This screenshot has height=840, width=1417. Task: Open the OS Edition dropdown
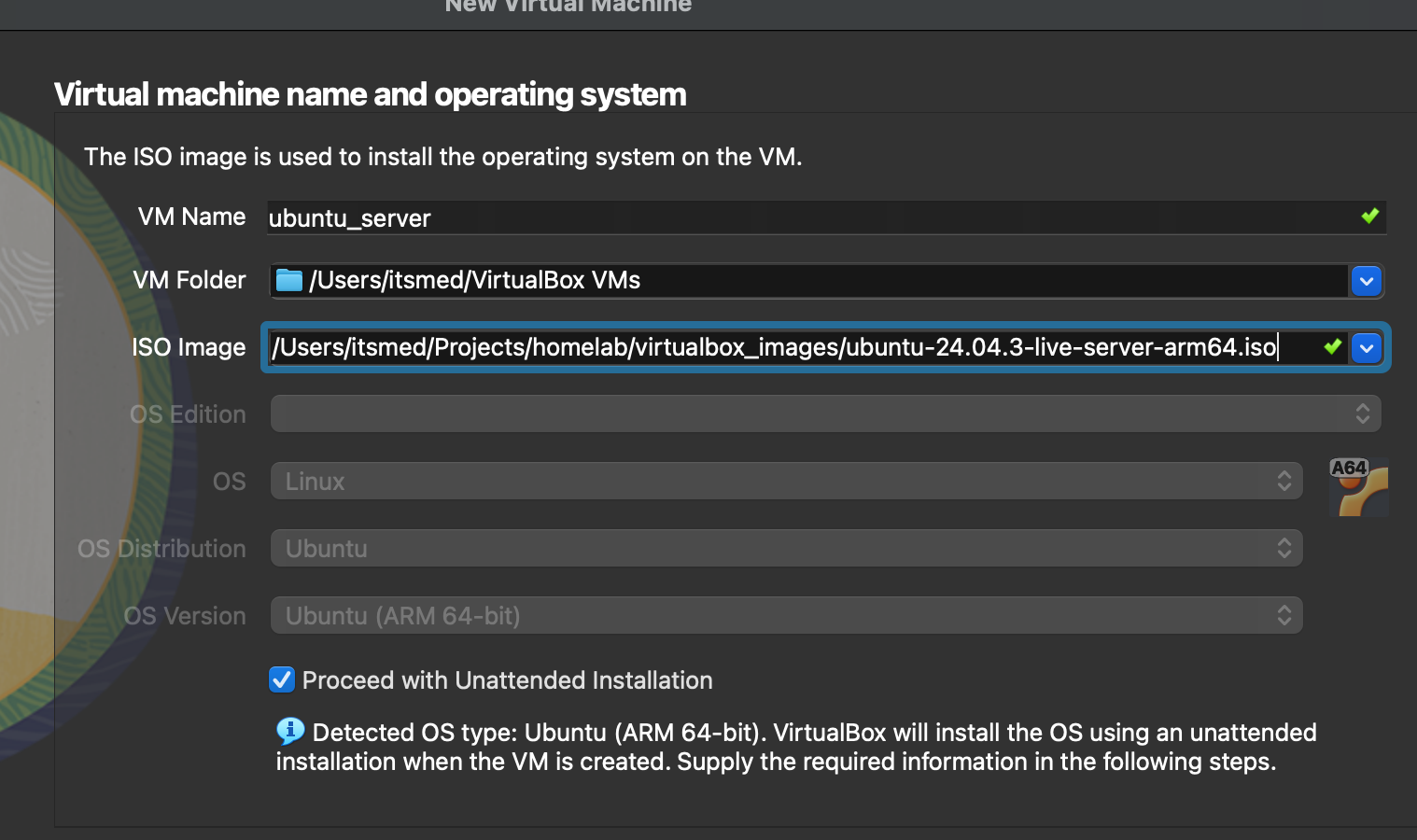825,413
